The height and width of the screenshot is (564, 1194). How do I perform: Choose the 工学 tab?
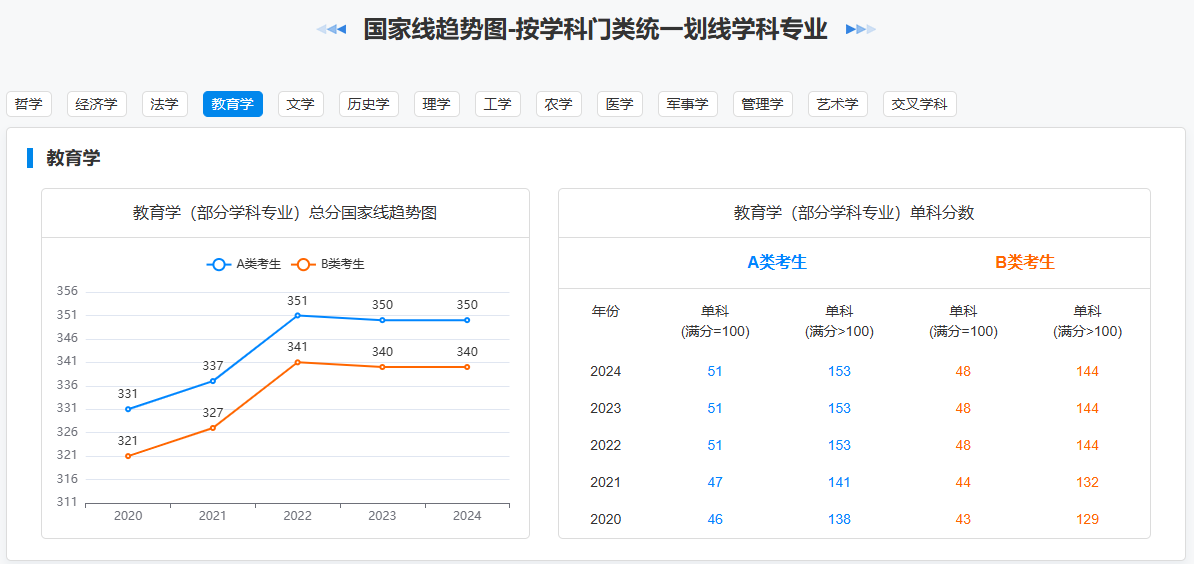coord(497,104)
